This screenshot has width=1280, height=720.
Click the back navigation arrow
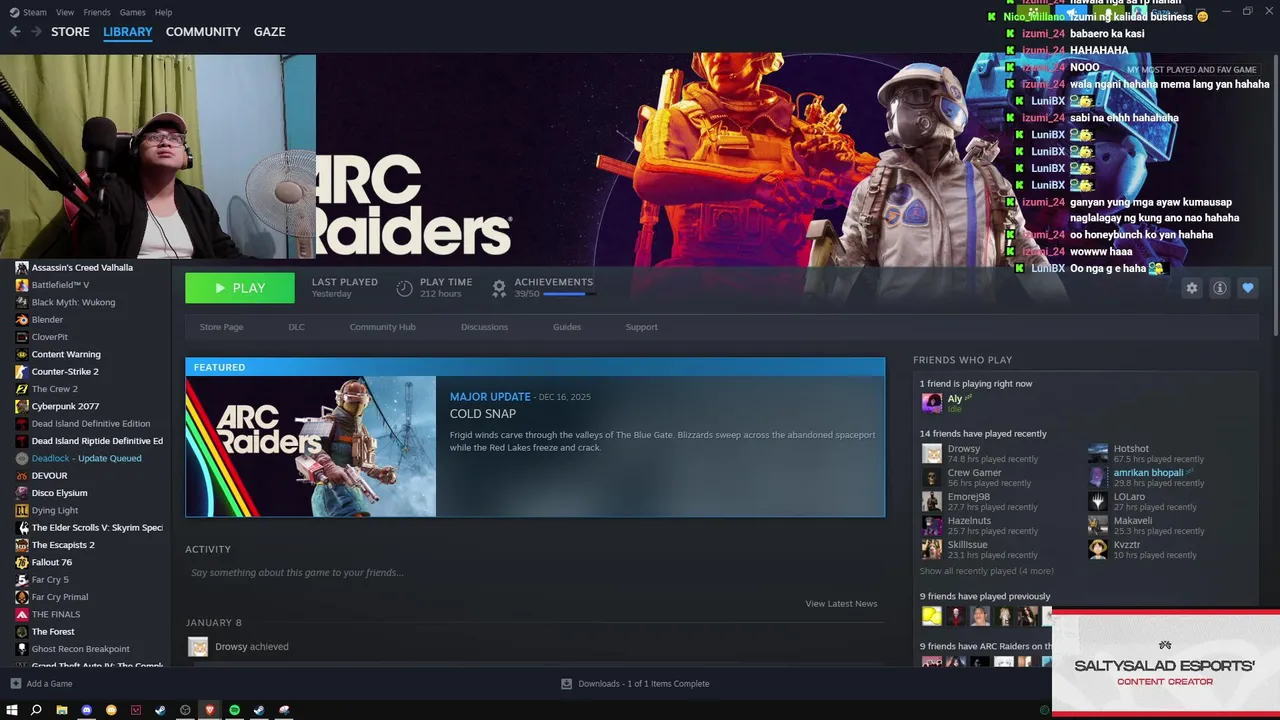15,32
